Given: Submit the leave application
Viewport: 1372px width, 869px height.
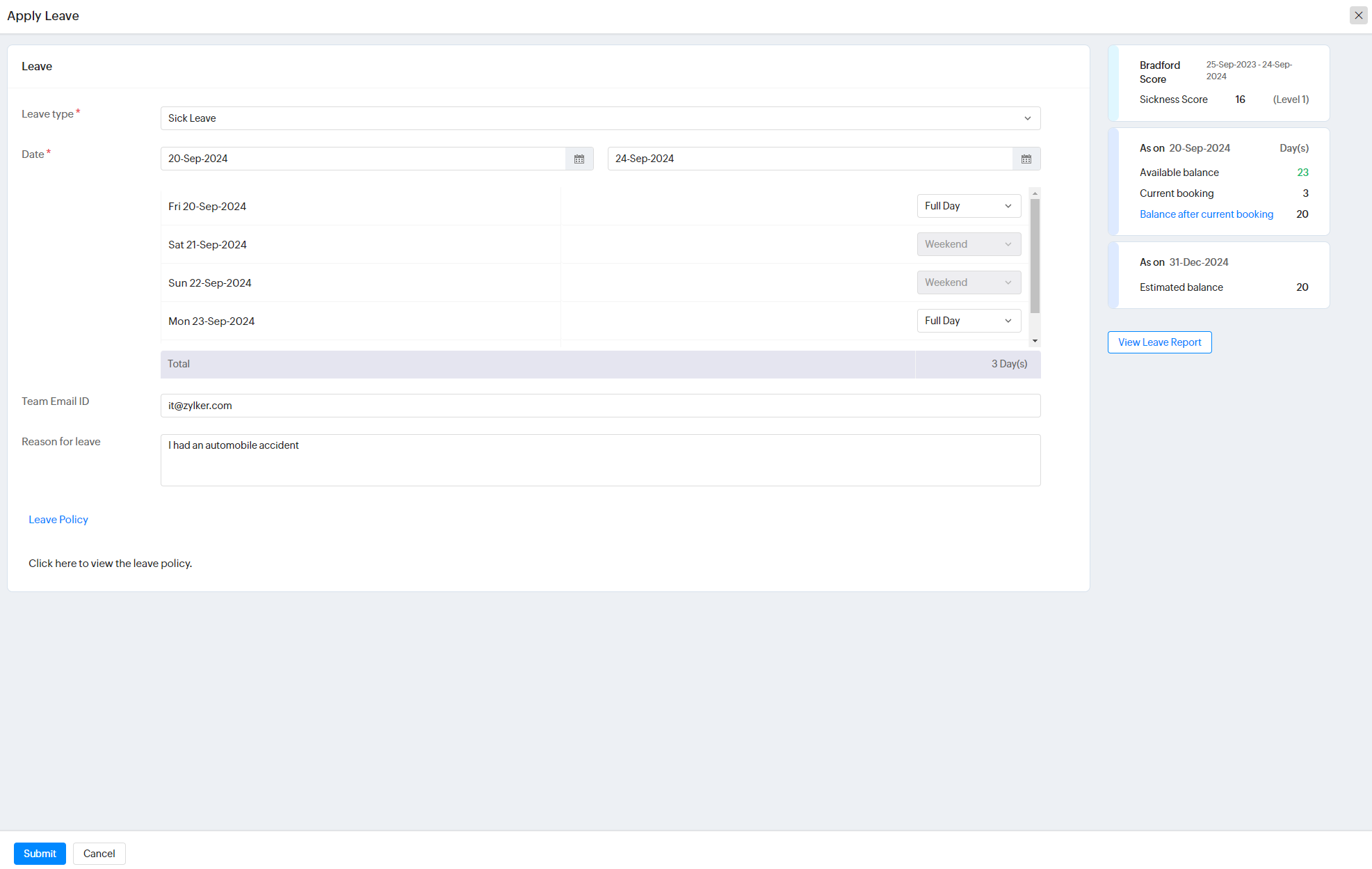Looking at the screenshot, I should pos(40,854).
